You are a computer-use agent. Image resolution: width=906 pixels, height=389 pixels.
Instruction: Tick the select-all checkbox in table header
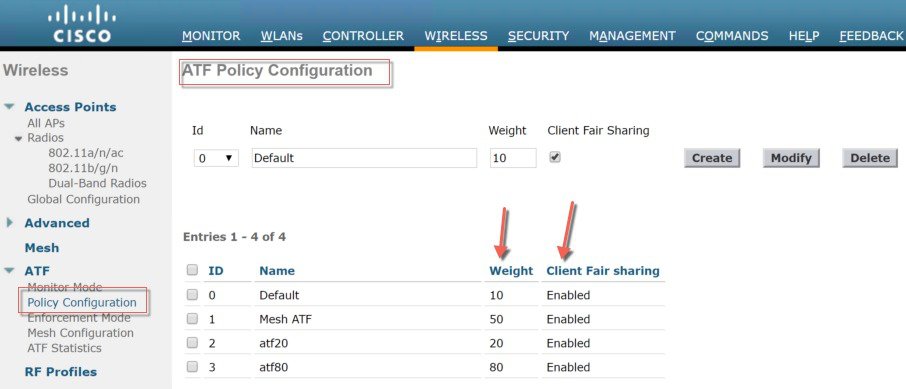point(192,270)
